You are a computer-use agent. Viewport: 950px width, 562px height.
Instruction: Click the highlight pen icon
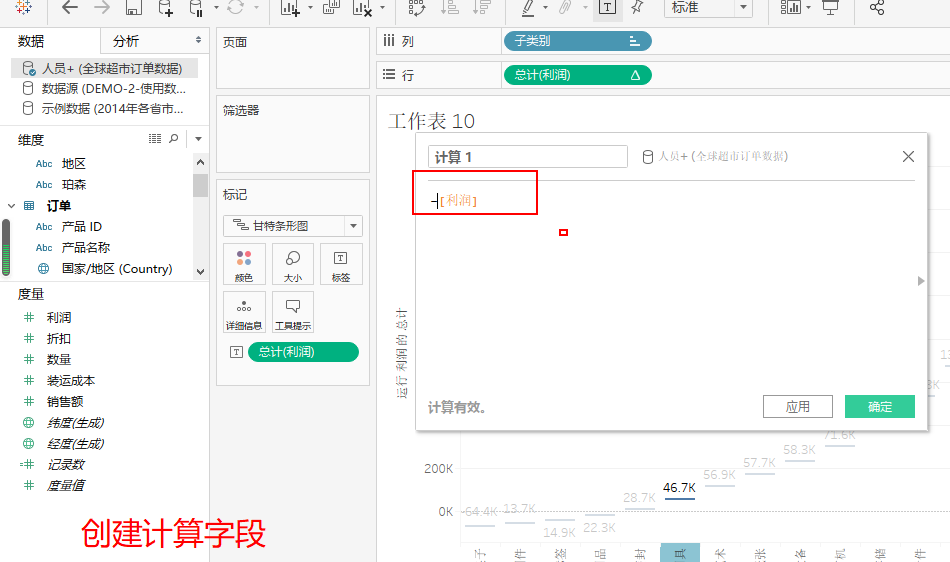pyautogui.click(x=528, y=8)
